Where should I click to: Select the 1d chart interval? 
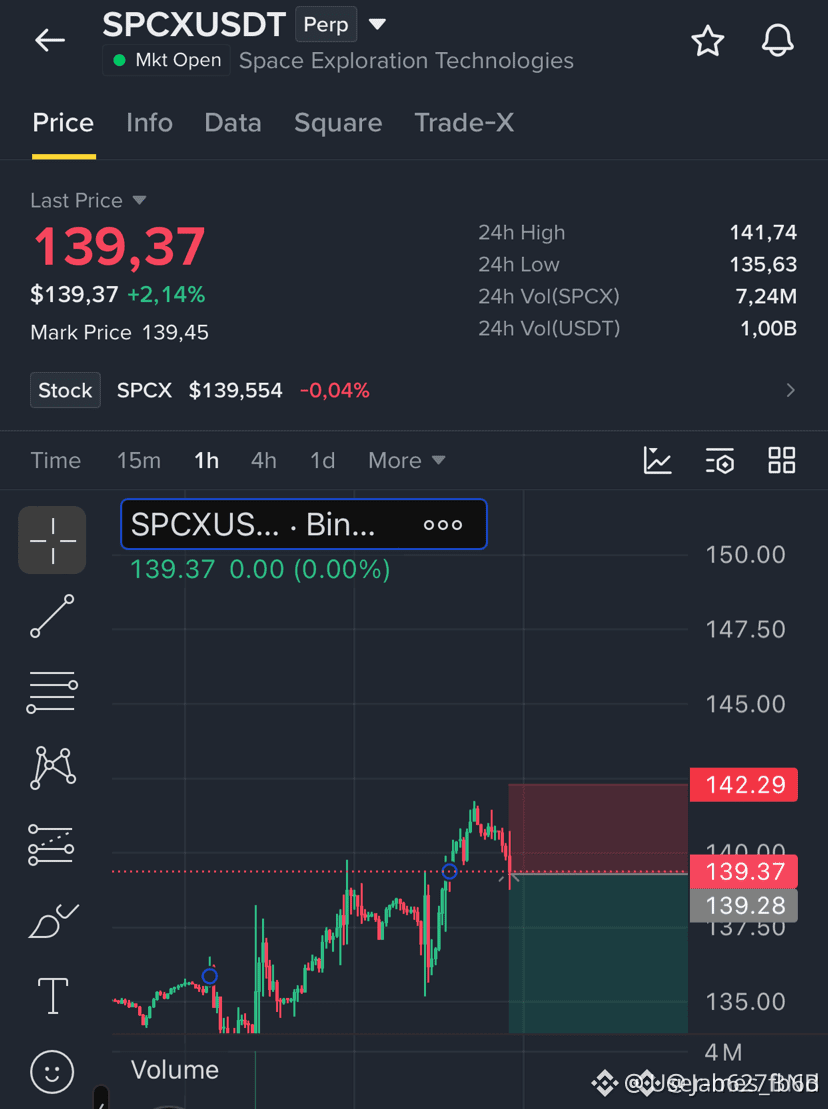[322, 460]
